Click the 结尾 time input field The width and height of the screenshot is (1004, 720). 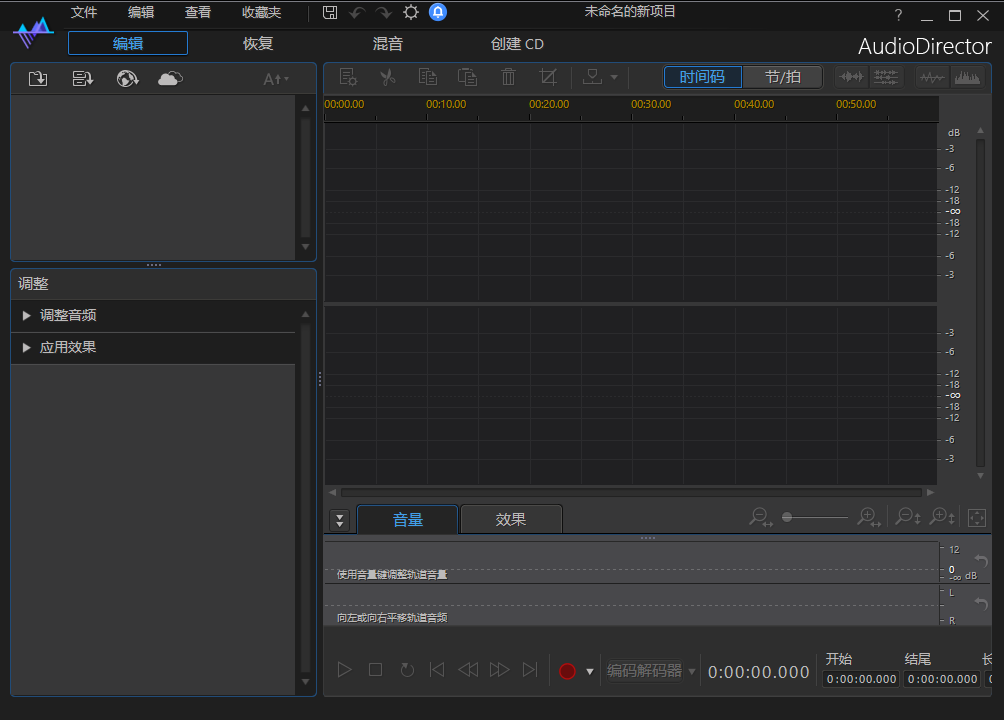click(942, 679)
